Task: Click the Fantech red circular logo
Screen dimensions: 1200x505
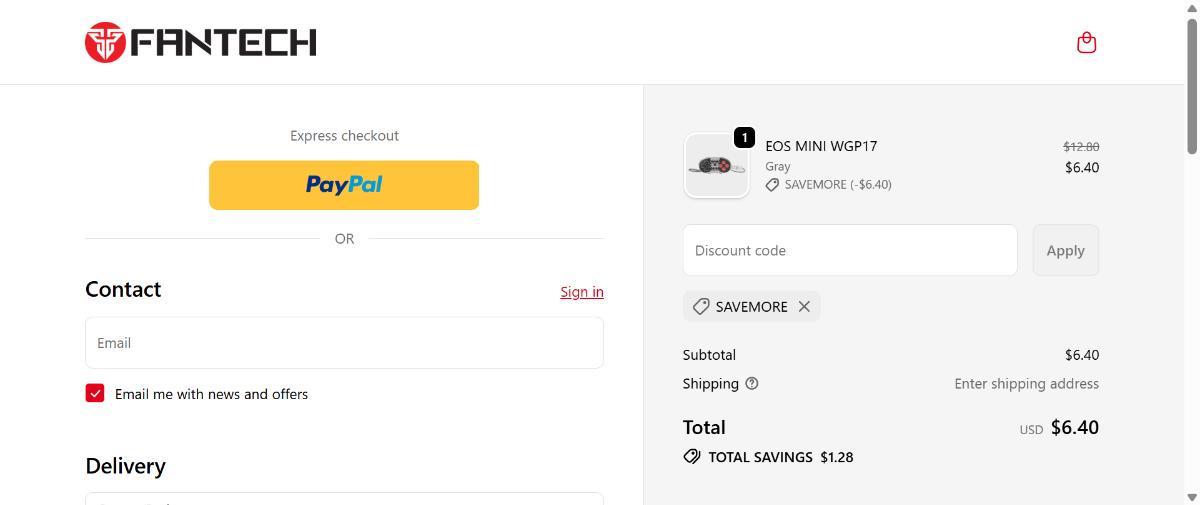Action: [105, 42]
